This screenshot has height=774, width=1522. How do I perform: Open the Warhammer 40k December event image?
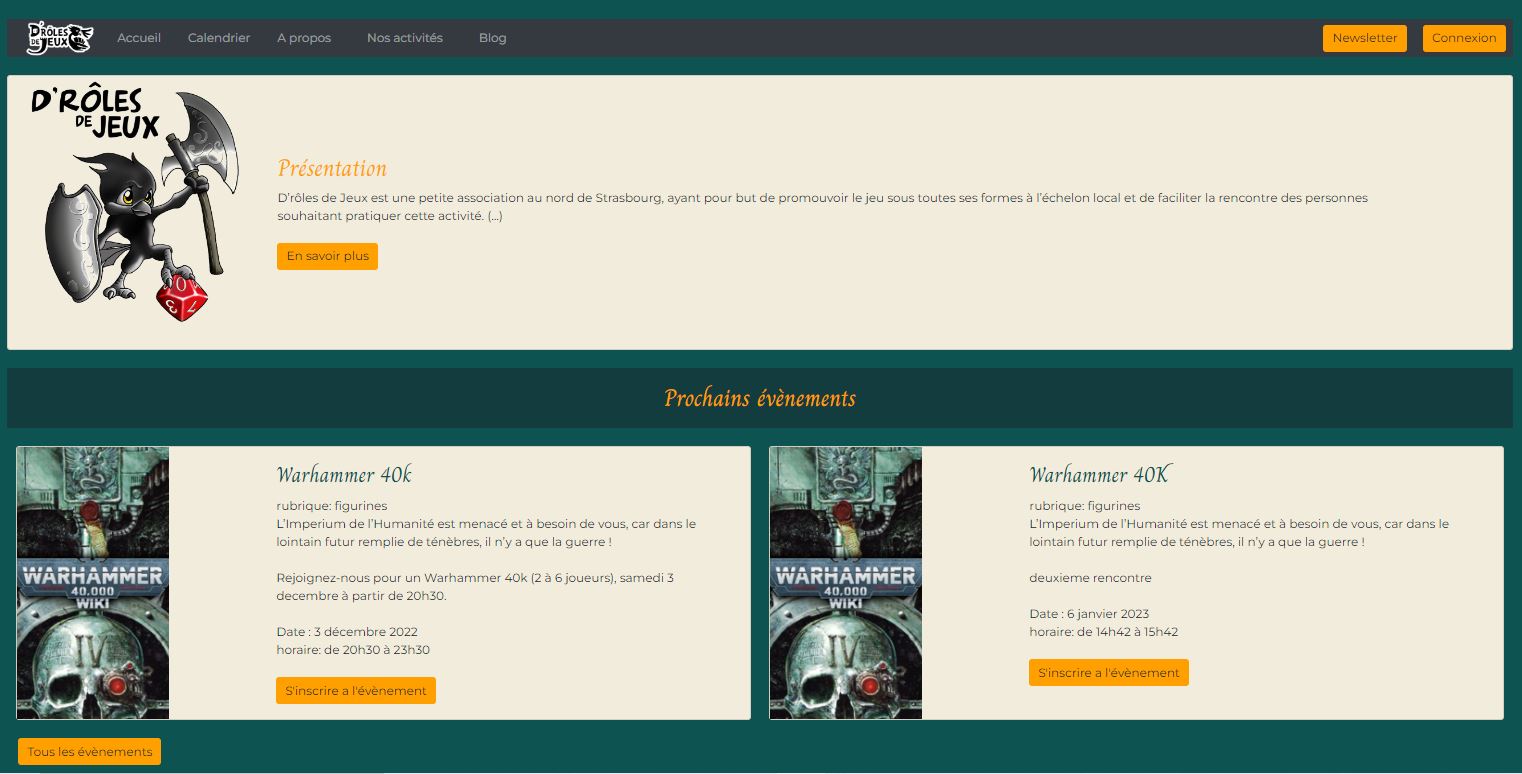tap(93, 583)
